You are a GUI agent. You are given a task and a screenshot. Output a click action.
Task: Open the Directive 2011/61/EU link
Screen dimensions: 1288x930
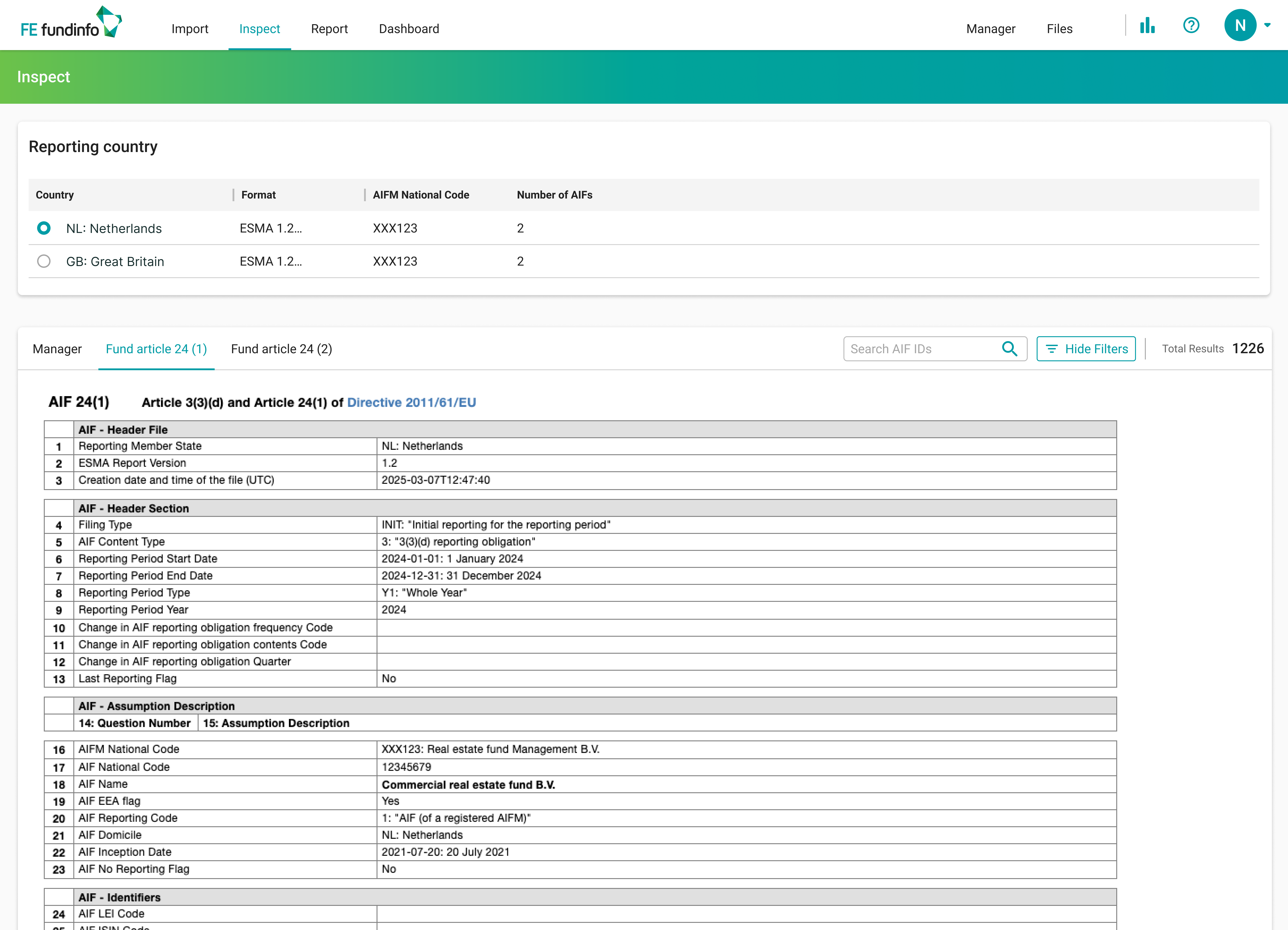click(412, 403)
